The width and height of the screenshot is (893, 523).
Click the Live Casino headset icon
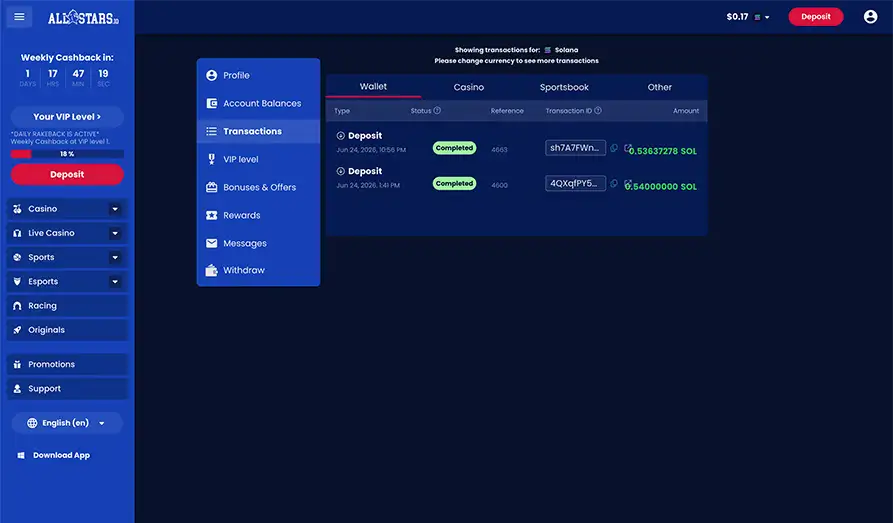point(17,233)
